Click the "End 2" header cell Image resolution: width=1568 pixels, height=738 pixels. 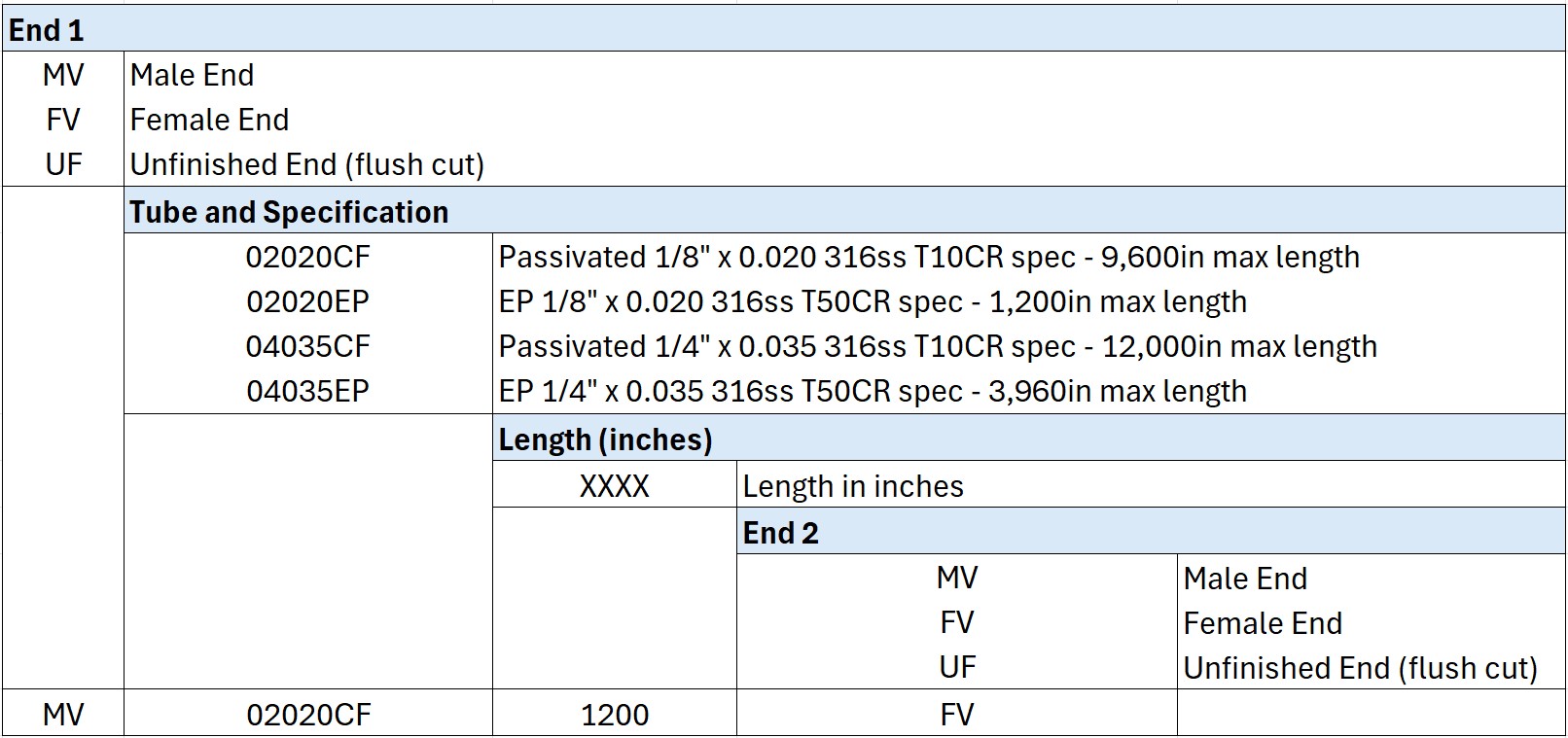point(780,533)
